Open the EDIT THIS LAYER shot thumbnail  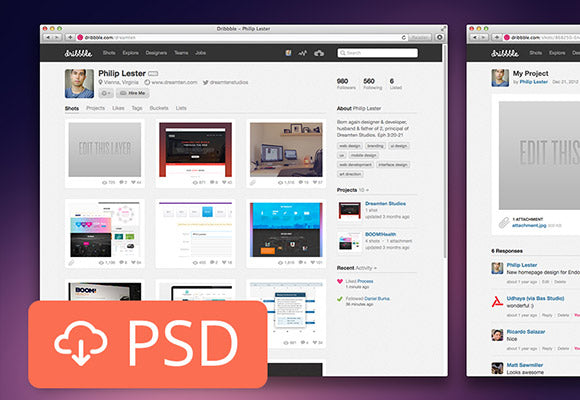pos(105,149)
